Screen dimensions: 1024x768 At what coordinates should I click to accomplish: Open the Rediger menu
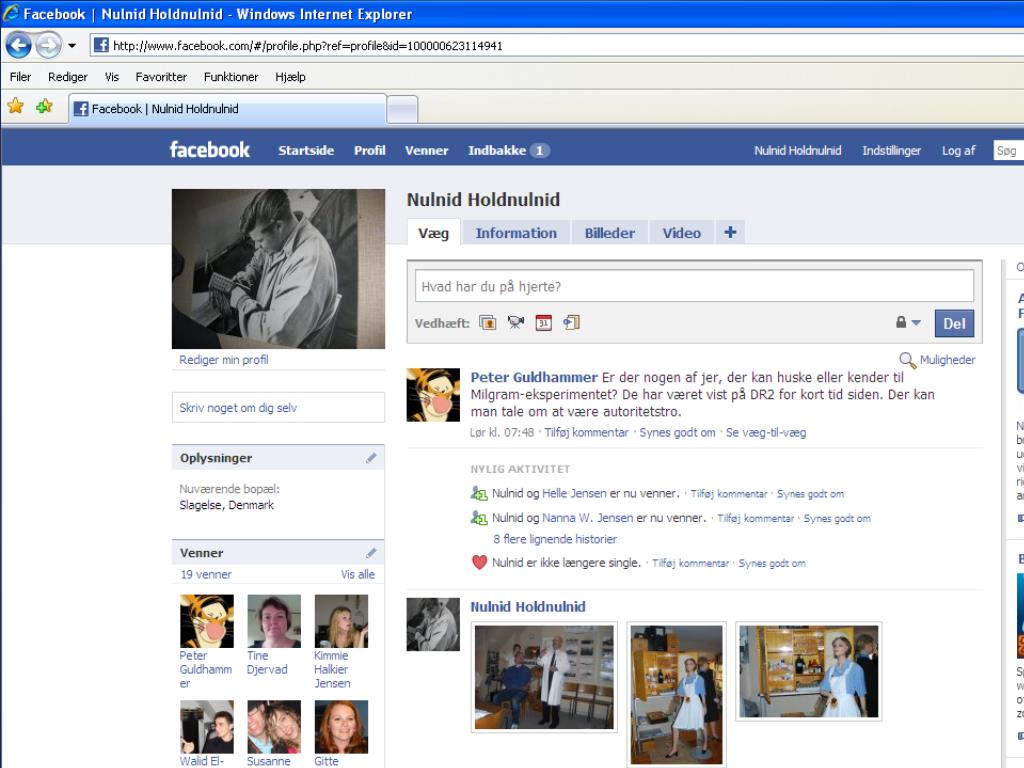point(67,77)
